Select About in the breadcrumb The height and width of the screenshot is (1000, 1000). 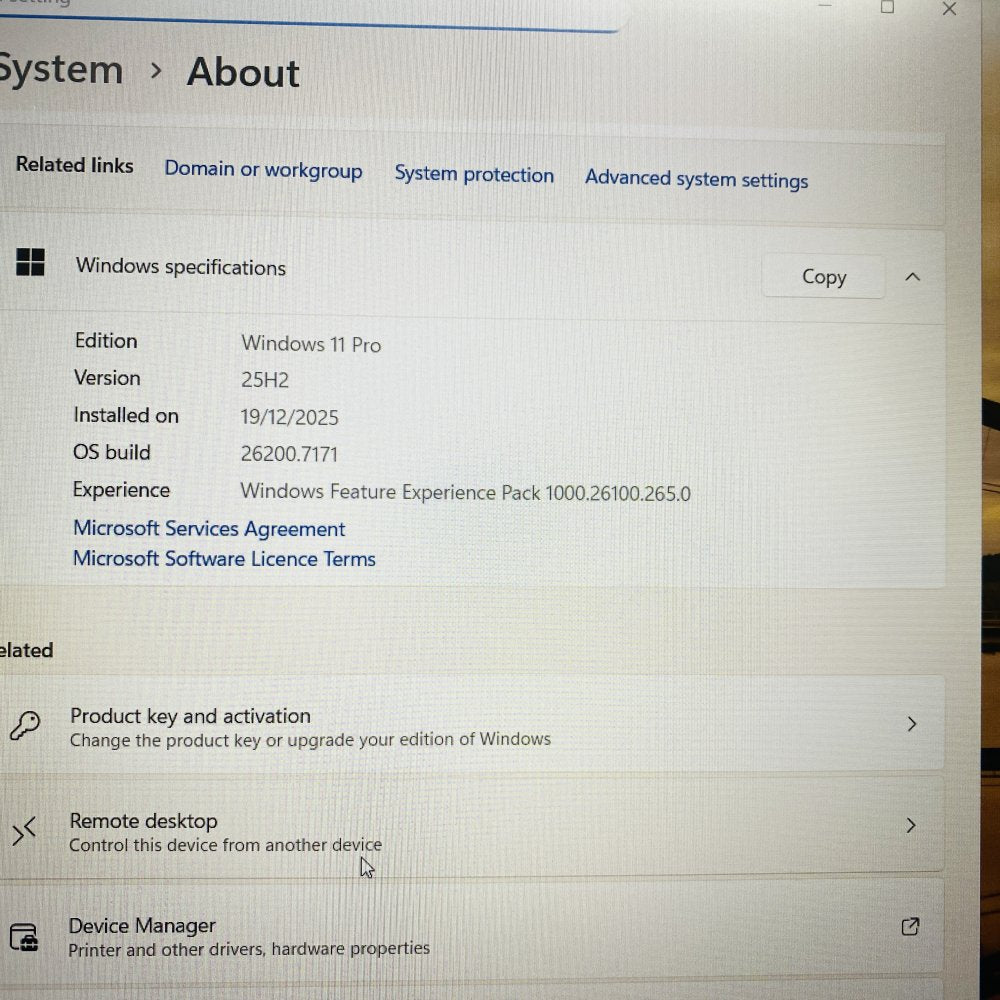(242, 72)
